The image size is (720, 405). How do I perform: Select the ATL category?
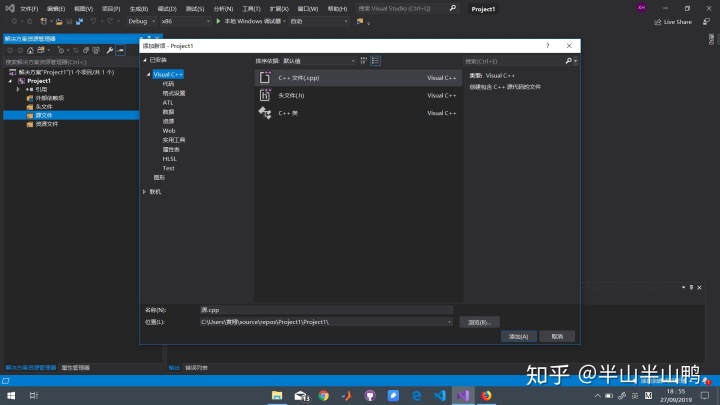[168, 102]
